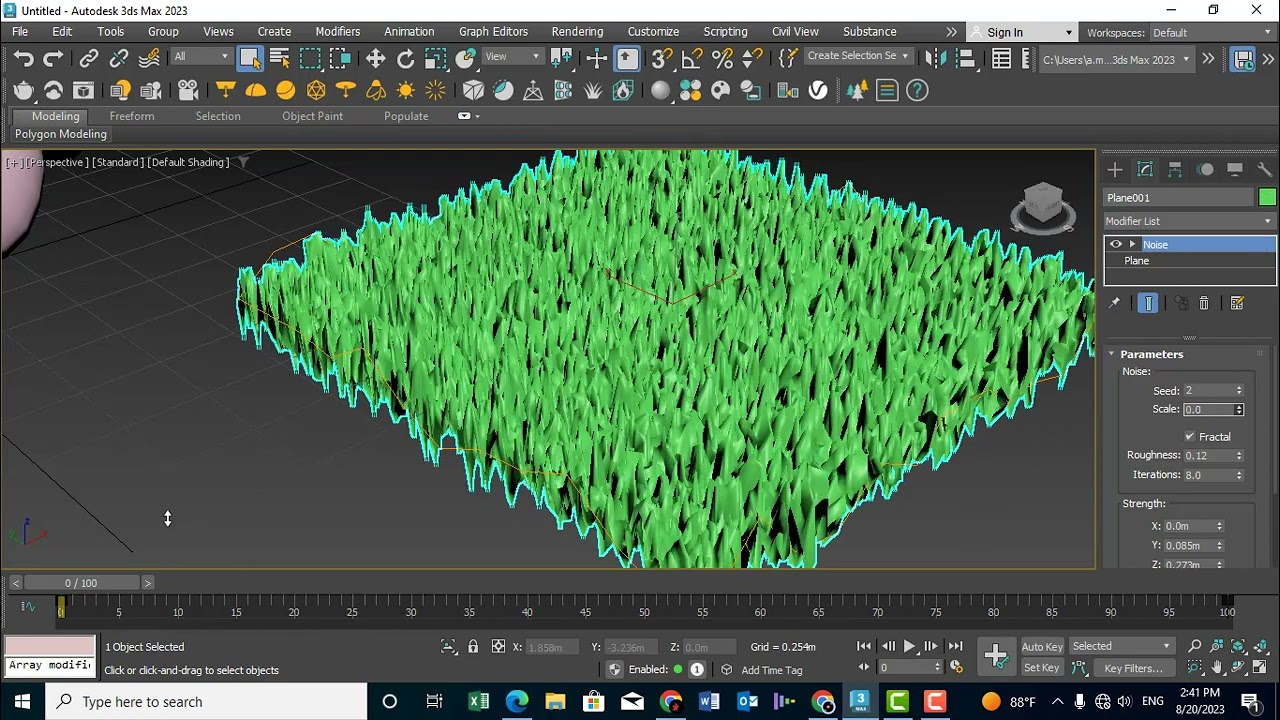Viewport: 1280px width, 720px height.
Task: Toggle Absolute Mode Transform Type-In icon
Action: coord(498,647)
